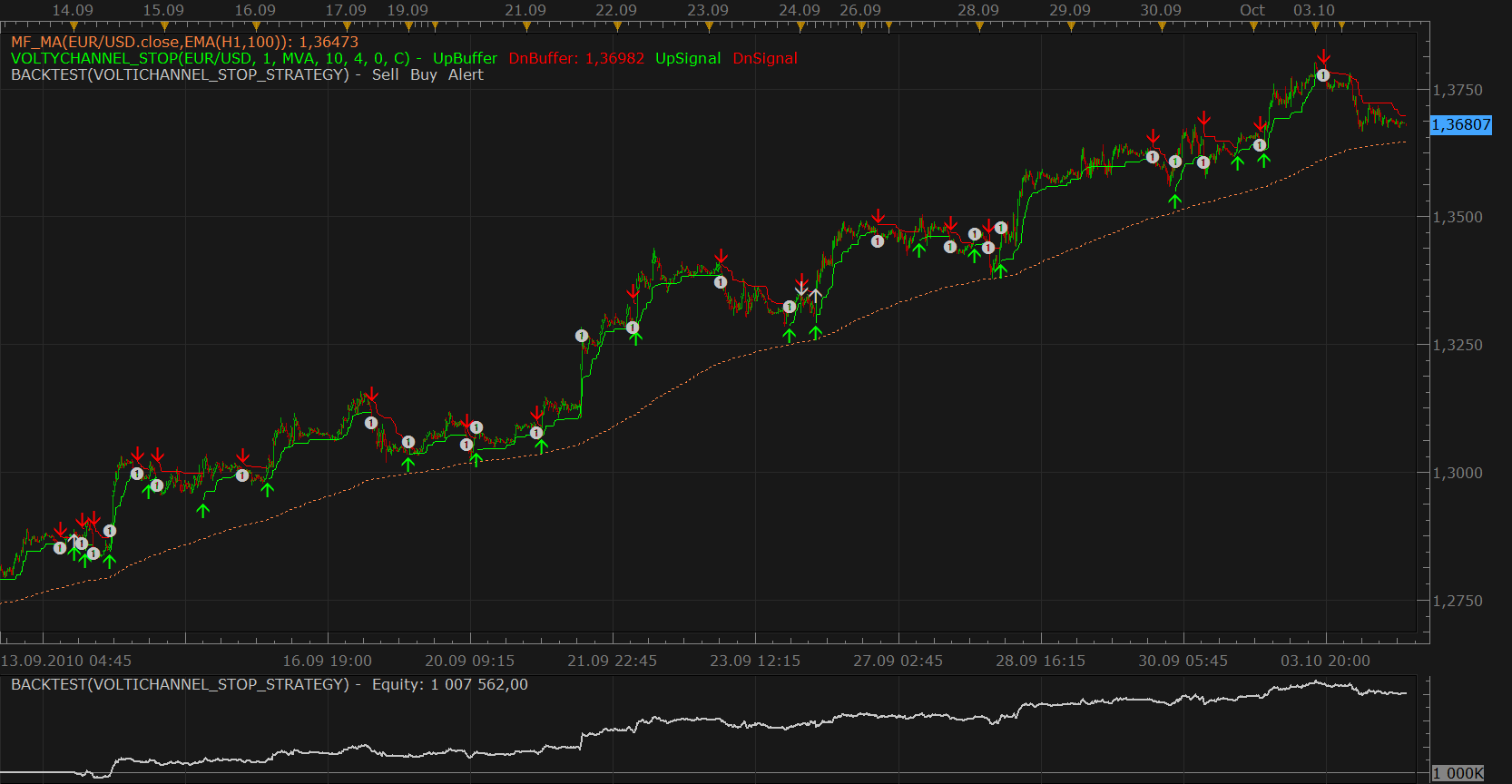Screen dimensions: 1512x784
Task: Select the numbered trade marker at the highest peak
Action: [x=1323, y=75]
